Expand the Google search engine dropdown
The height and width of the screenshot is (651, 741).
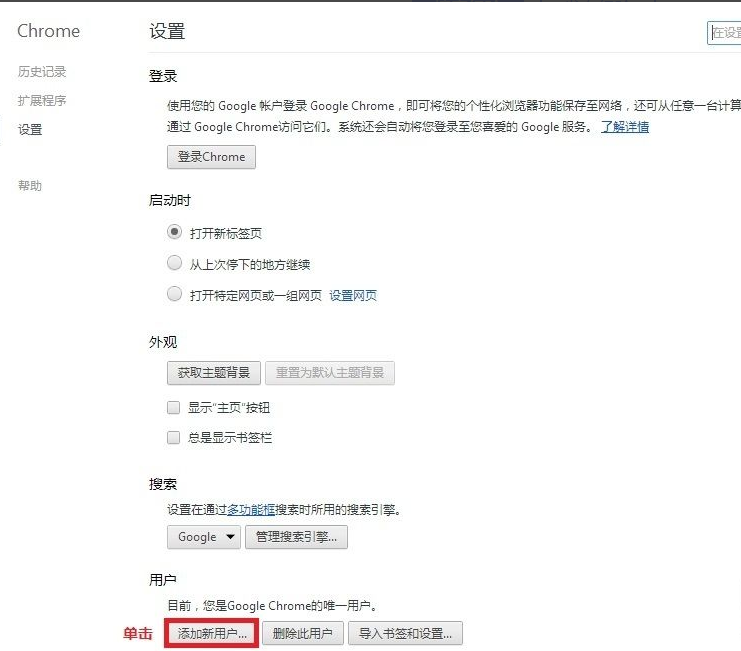[x=204, y=537]
